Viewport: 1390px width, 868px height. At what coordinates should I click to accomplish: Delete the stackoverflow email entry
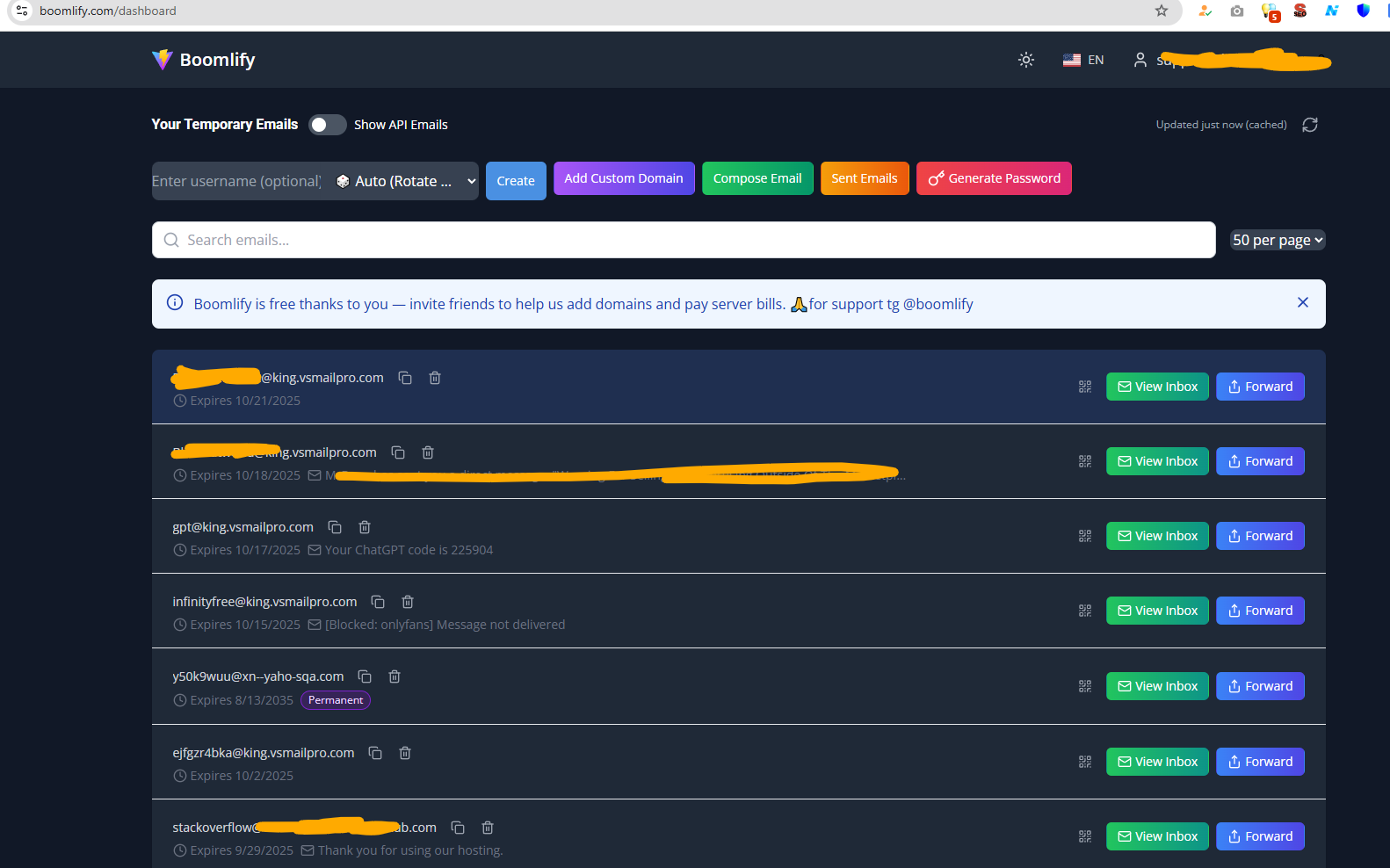tap(488, 828)
